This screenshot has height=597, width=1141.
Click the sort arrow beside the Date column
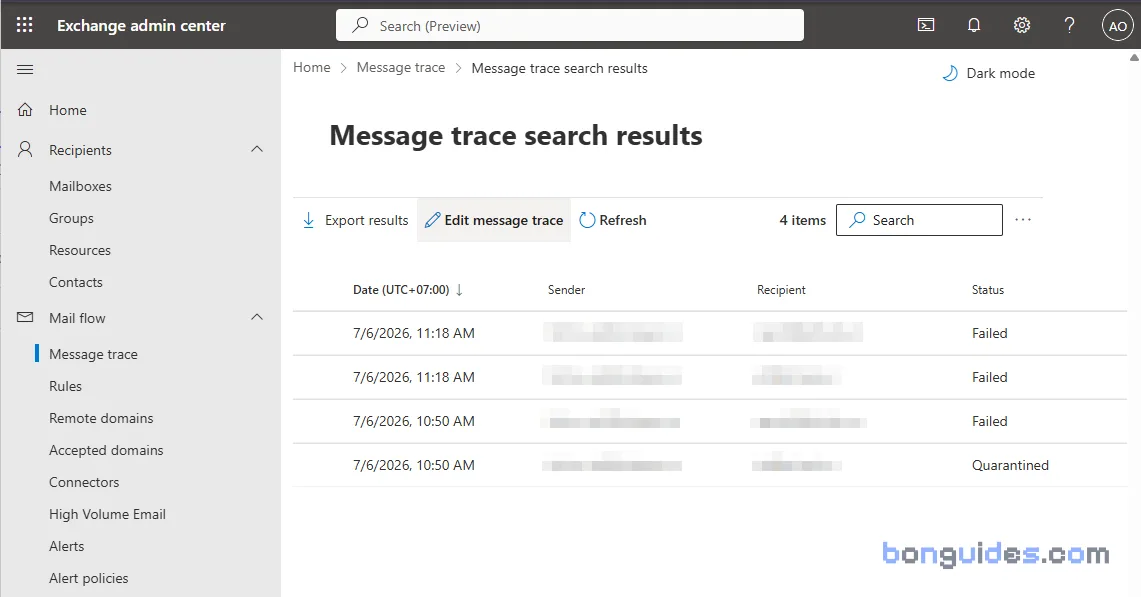(459, 290)
